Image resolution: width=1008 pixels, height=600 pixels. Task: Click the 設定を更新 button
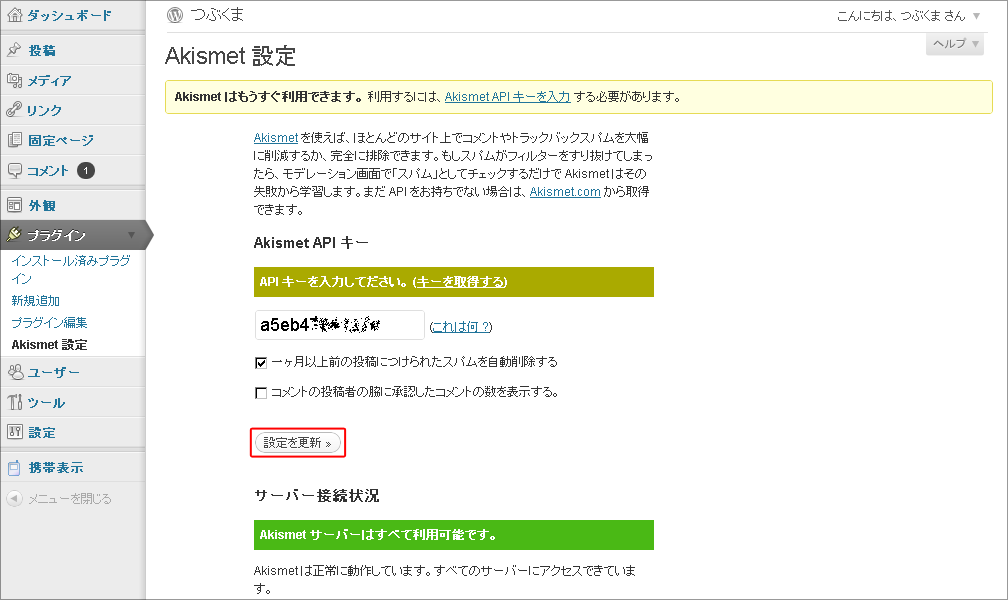[x=298, y=442]
